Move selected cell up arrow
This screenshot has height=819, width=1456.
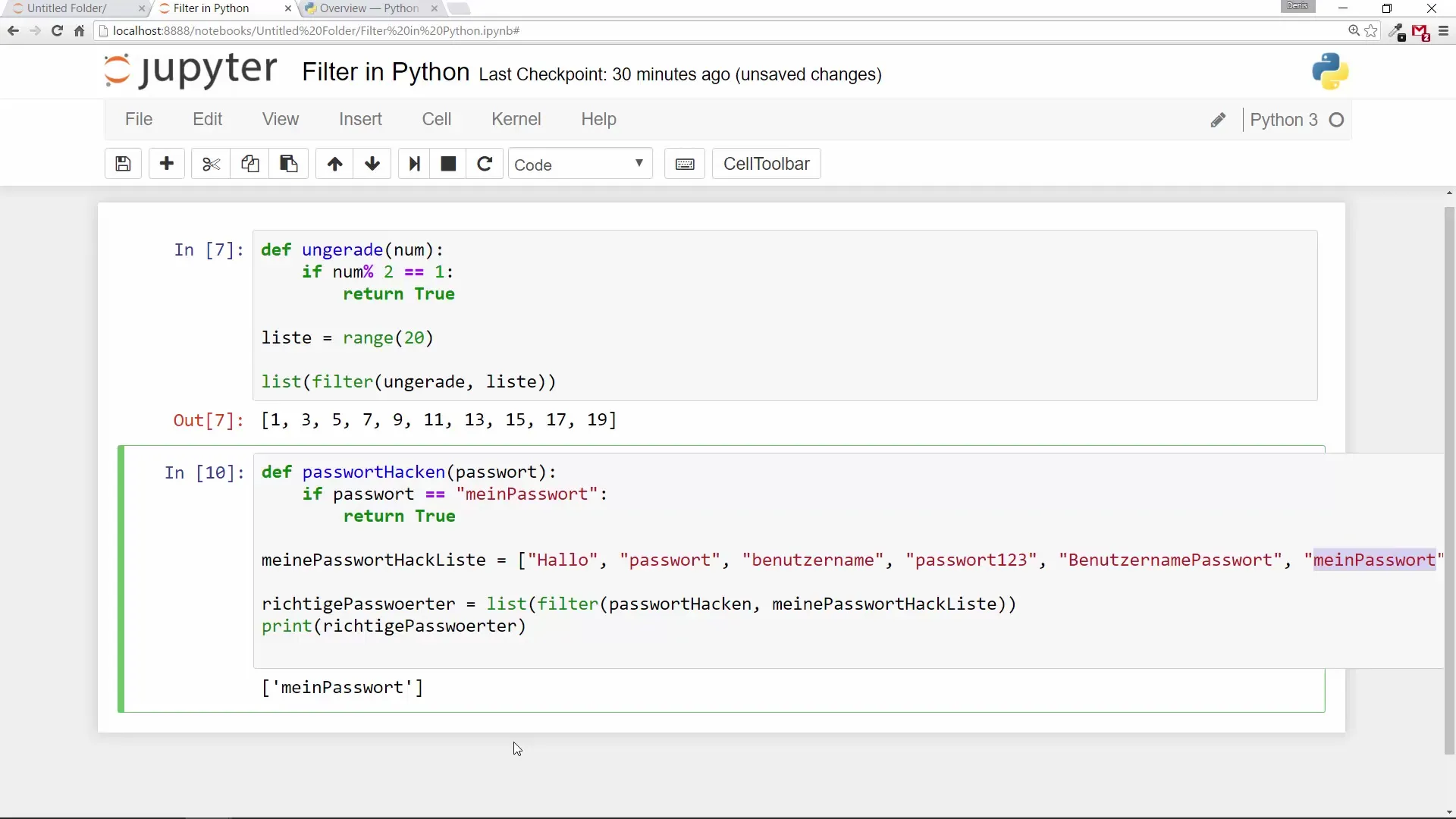(x=334, y=164)
